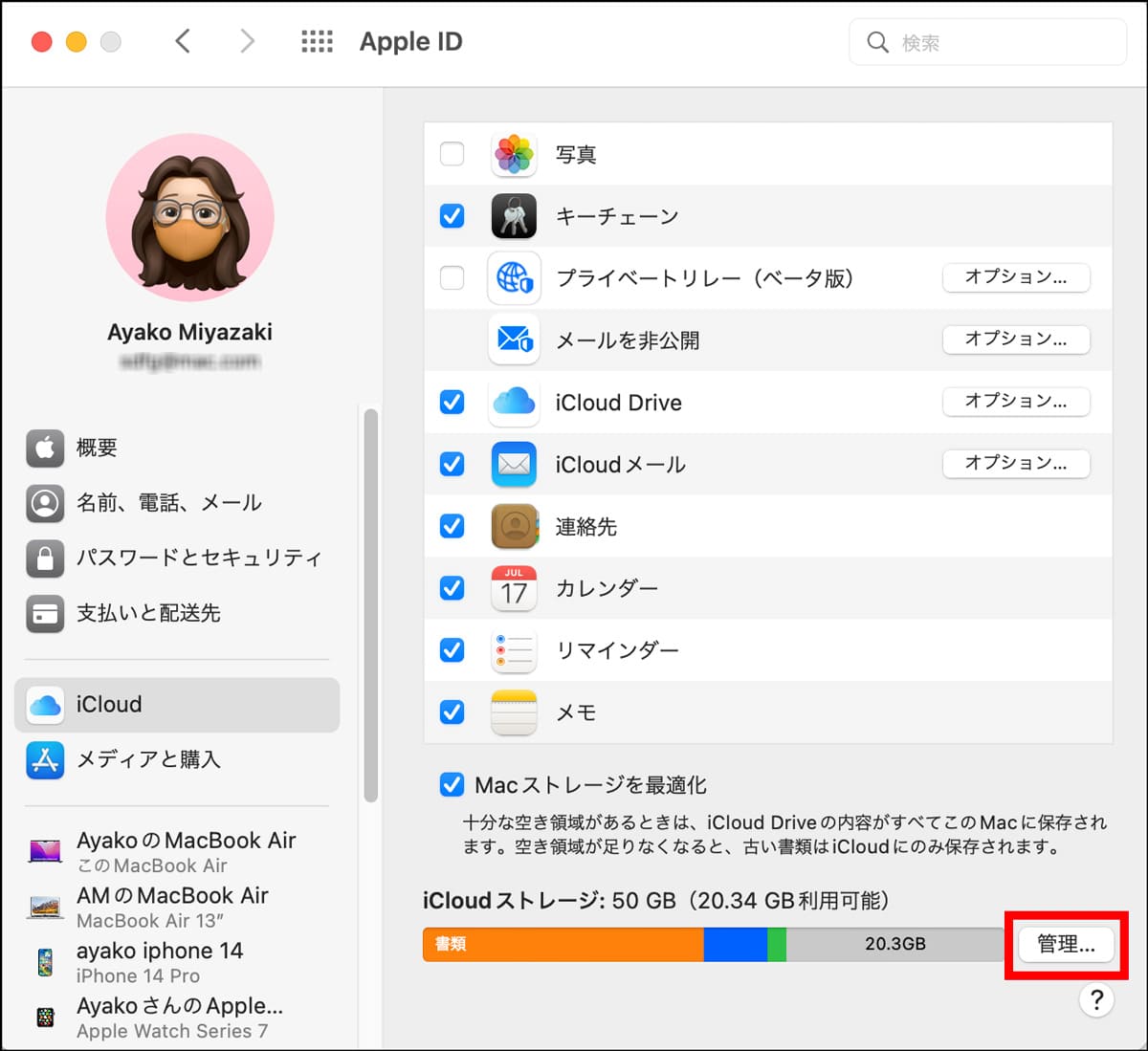Click the Memoji profile picture
This screenshot has height=1051, width=1148.
[x=189, y=218]
